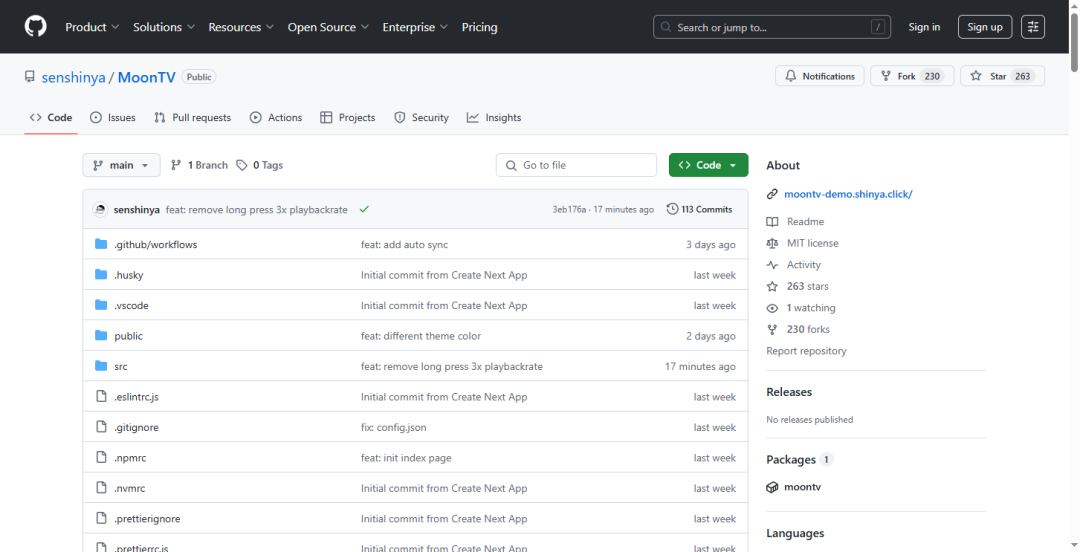Open the 0 Tags link
This screenshot has width=1080, height=552.
click(260, 165)
